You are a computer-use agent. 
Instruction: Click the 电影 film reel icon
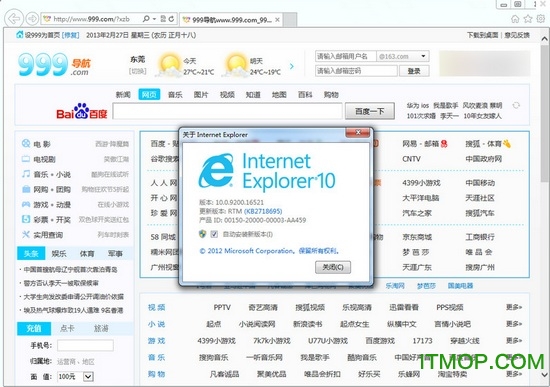(x=26, y=144)
